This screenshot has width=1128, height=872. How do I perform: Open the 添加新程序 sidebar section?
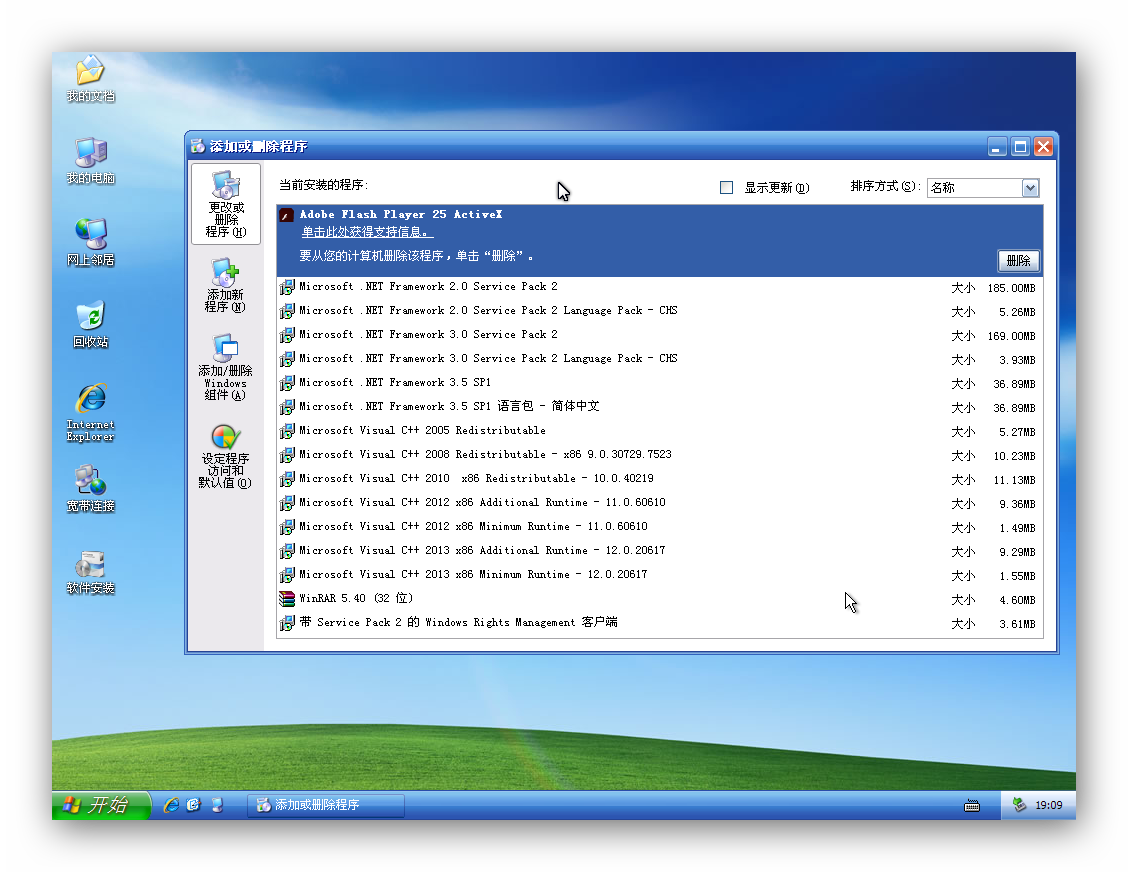click(x=225, y=286)
